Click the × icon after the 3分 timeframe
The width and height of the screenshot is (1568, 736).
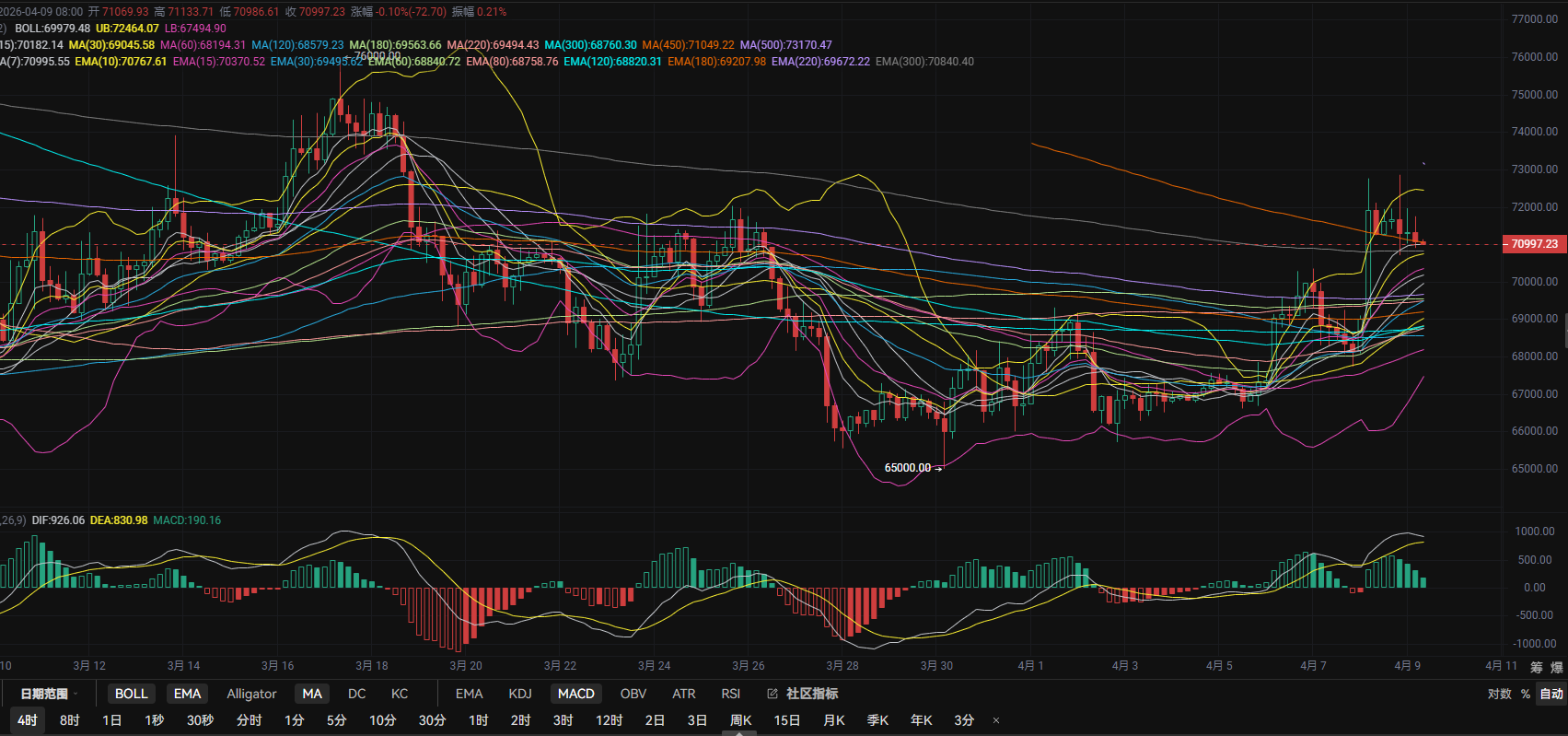pyautogui.click(x=995, y=720)
